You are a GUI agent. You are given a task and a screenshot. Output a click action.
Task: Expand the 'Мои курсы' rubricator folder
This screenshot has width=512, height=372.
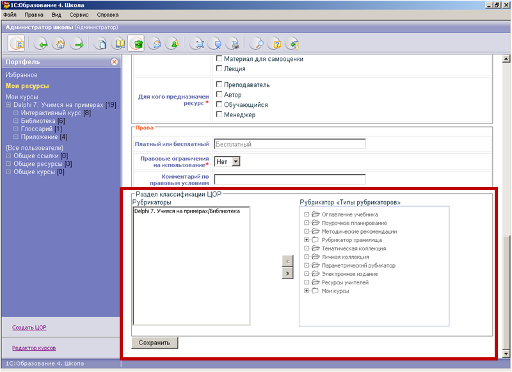coord(307,291)
